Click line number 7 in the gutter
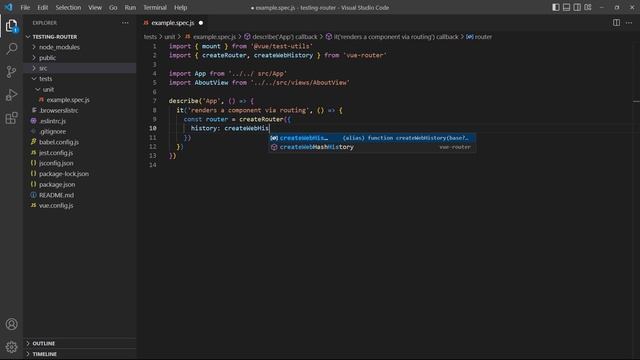Viewport: 640px width, 360px height. [x=154, y=101]
